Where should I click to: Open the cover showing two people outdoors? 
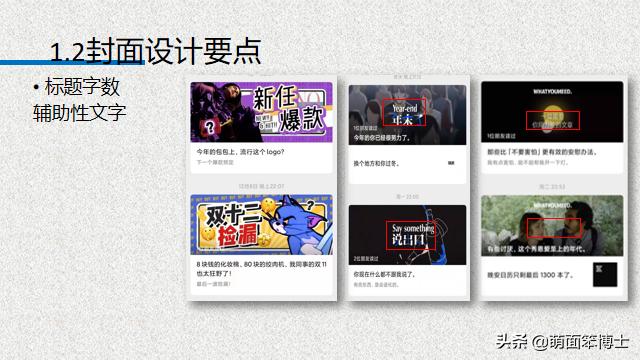[552, 225]
